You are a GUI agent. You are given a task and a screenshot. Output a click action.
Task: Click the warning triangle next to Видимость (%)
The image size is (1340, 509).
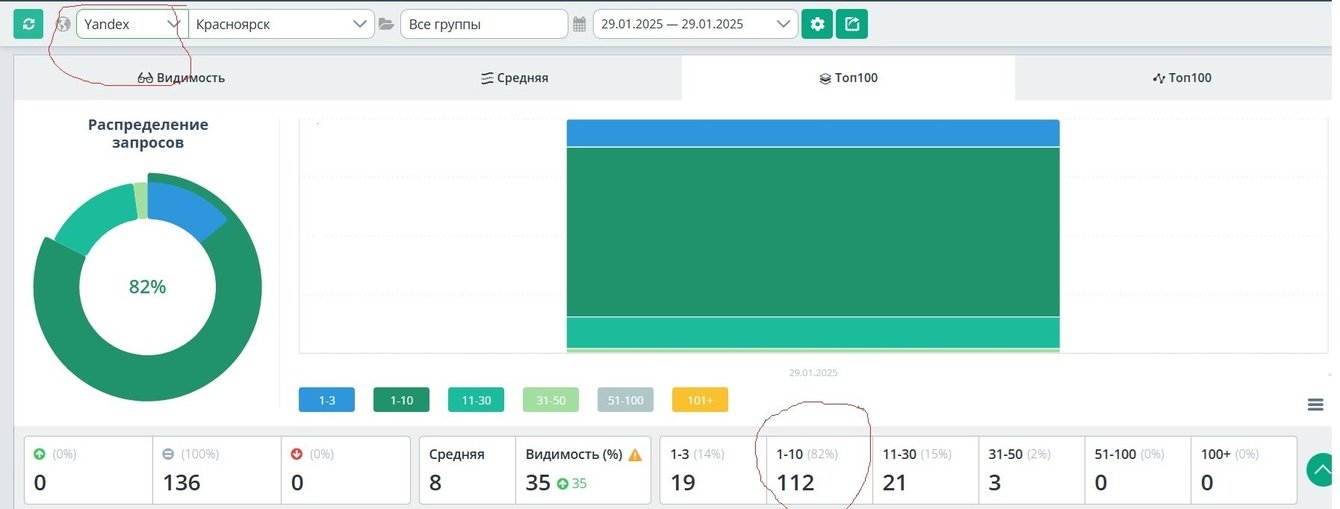[x=634, y=454]
